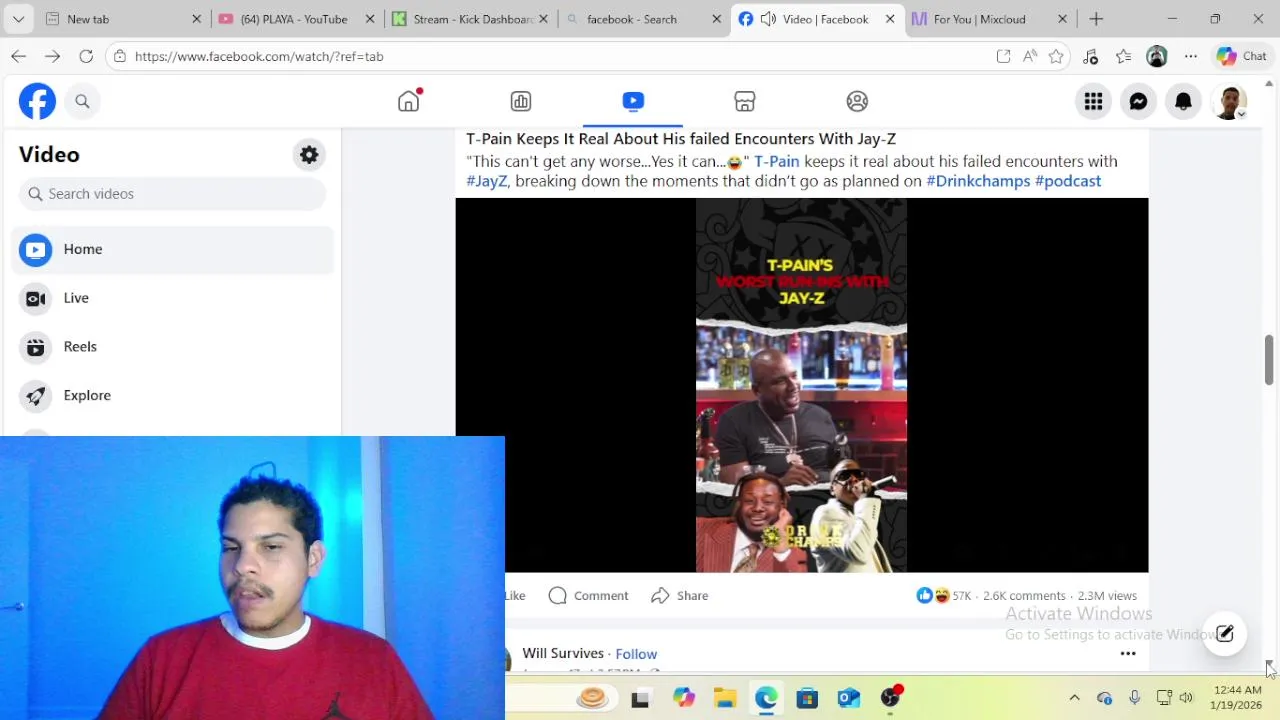Open the Favorites list icon in Edge toolbar
1280x720 pixels.
pyautogui.click(x=1124, y=56)
